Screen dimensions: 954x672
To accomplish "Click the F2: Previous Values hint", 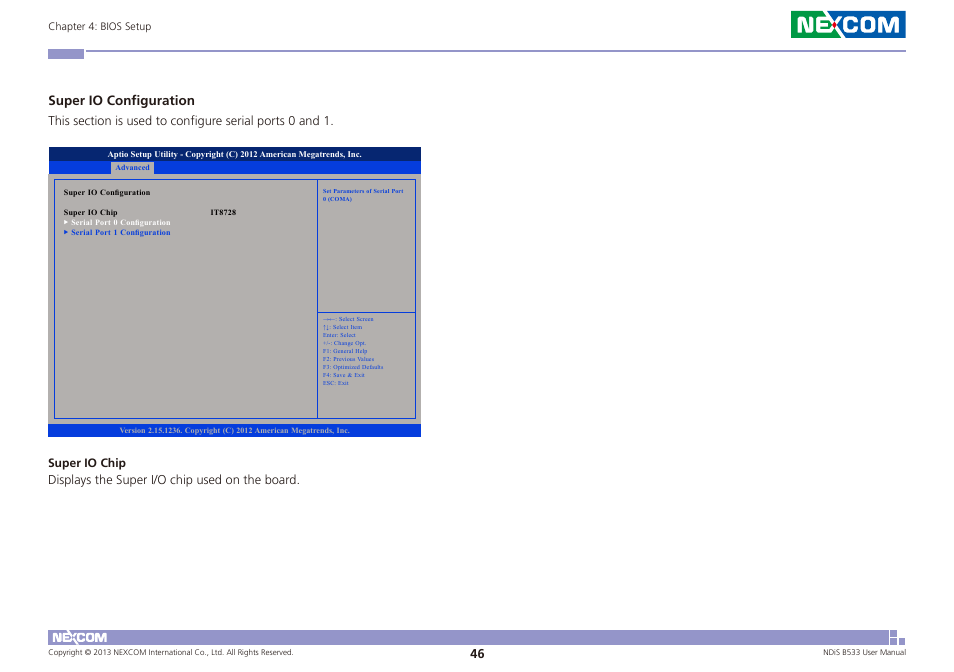I will (x=349, y=359).
